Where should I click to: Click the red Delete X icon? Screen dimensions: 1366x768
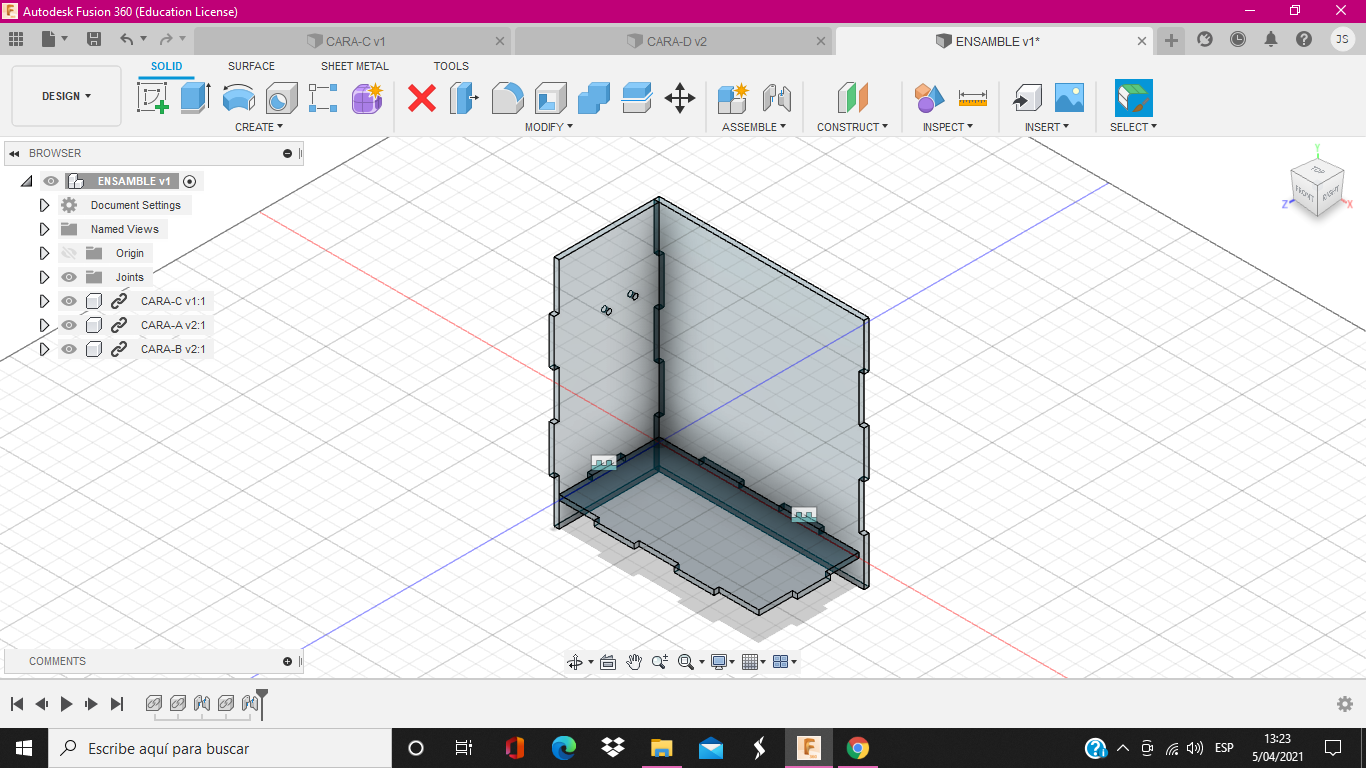pyautogui.click(x=422, y=98)
